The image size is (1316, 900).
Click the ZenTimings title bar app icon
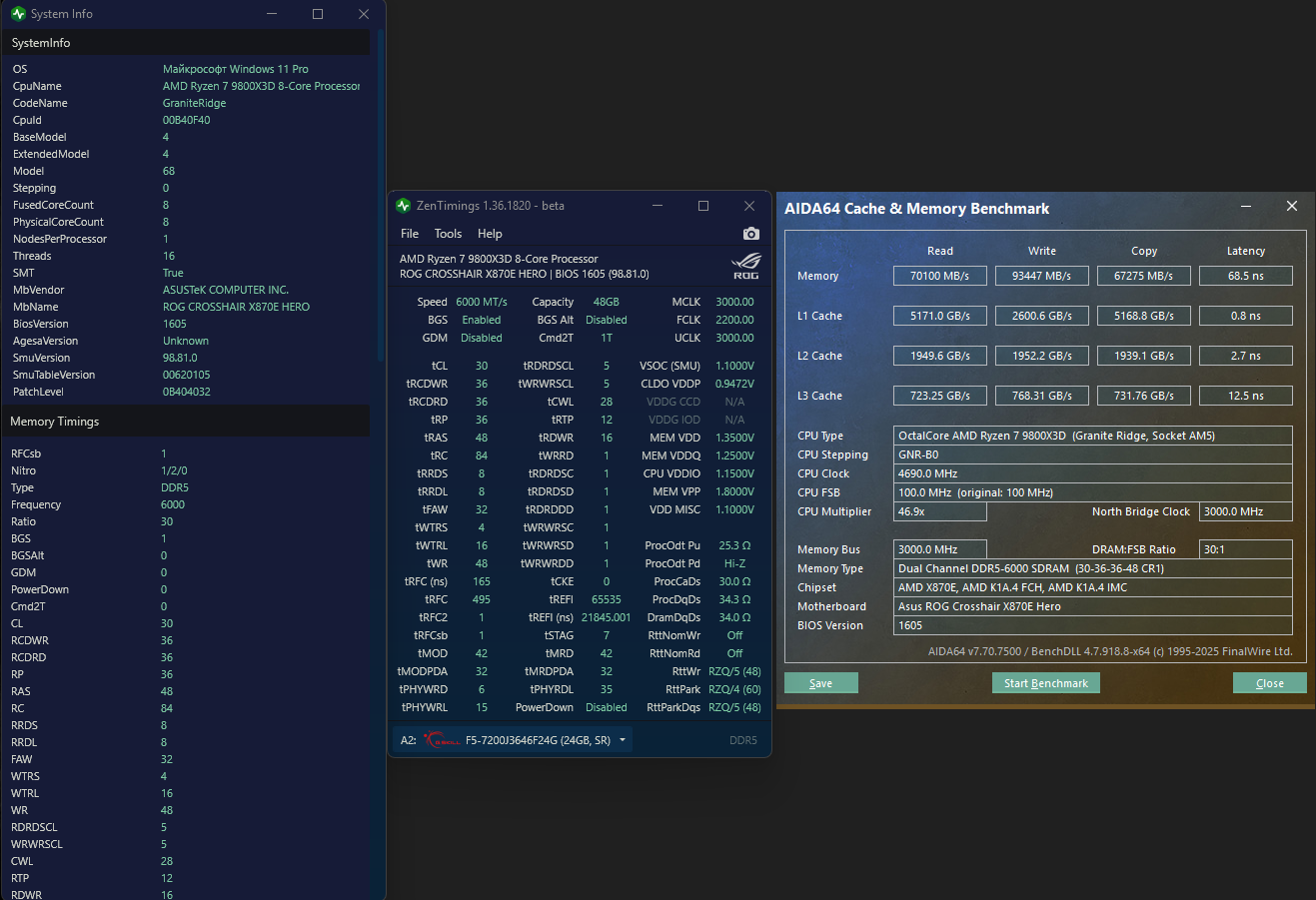point(404,206)
